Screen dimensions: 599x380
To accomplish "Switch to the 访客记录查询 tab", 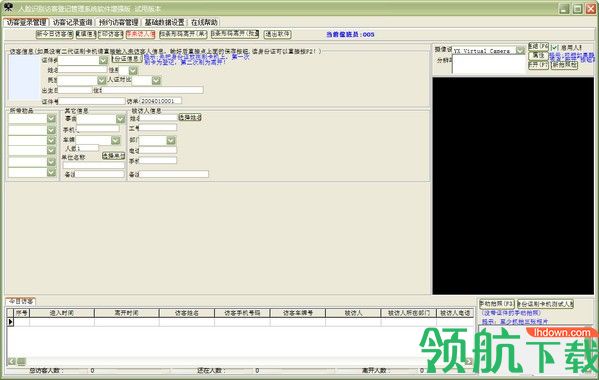I will 73,23.
